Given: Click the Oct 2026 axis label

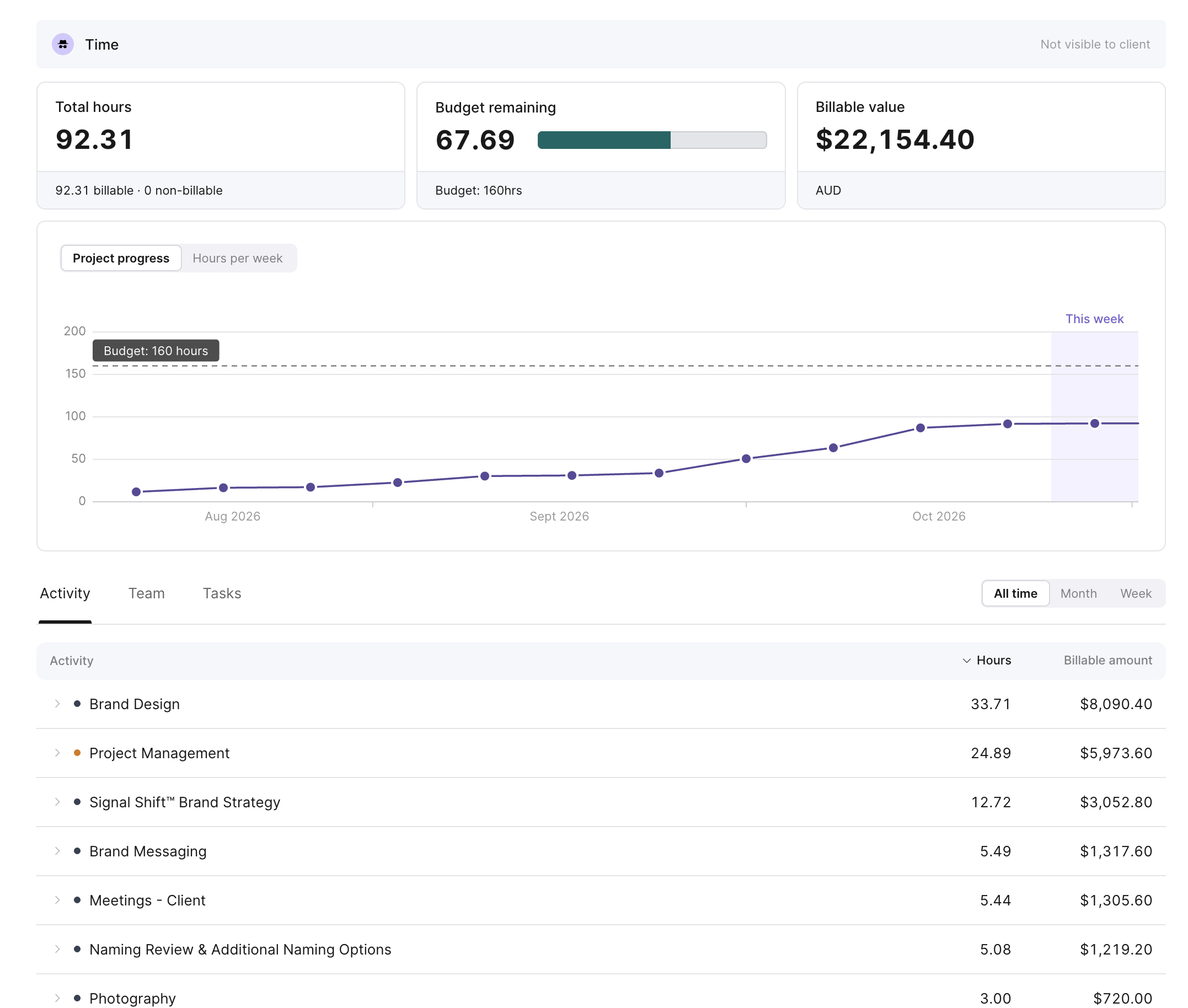Looking at the screenshot, I should pyautogui.click(x=938, y=516).
